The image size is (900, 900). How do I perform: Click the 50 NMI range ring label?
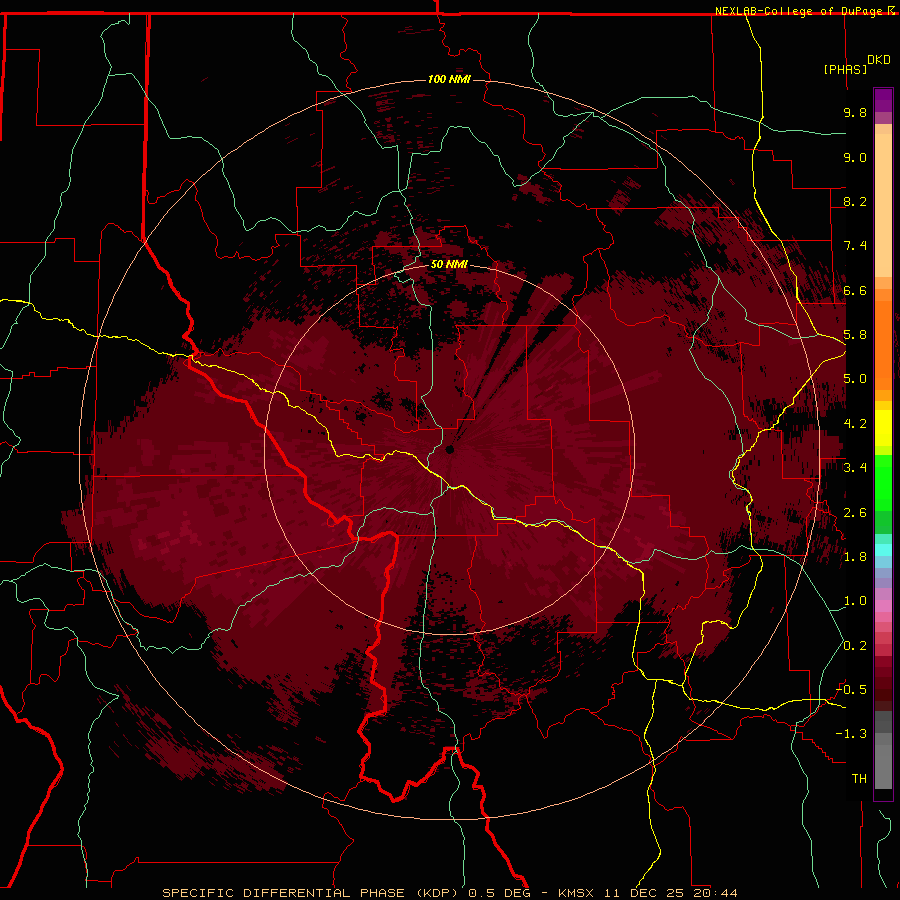pyautogui.click(x=449, y=264)
